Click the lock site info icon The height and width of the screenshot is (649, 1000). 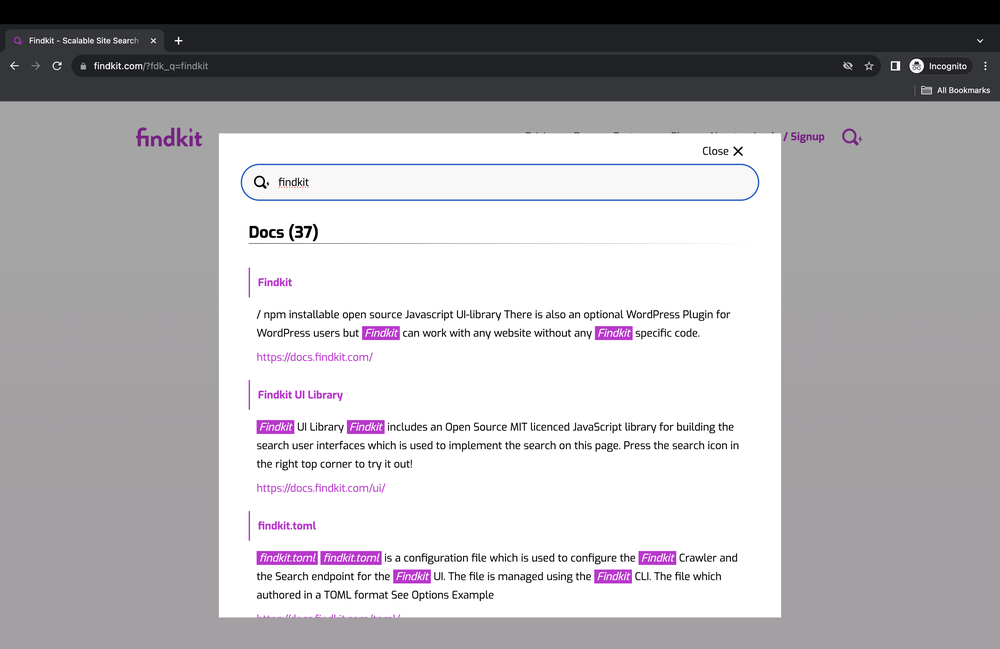pyautogui.click(x=83, y=66)
